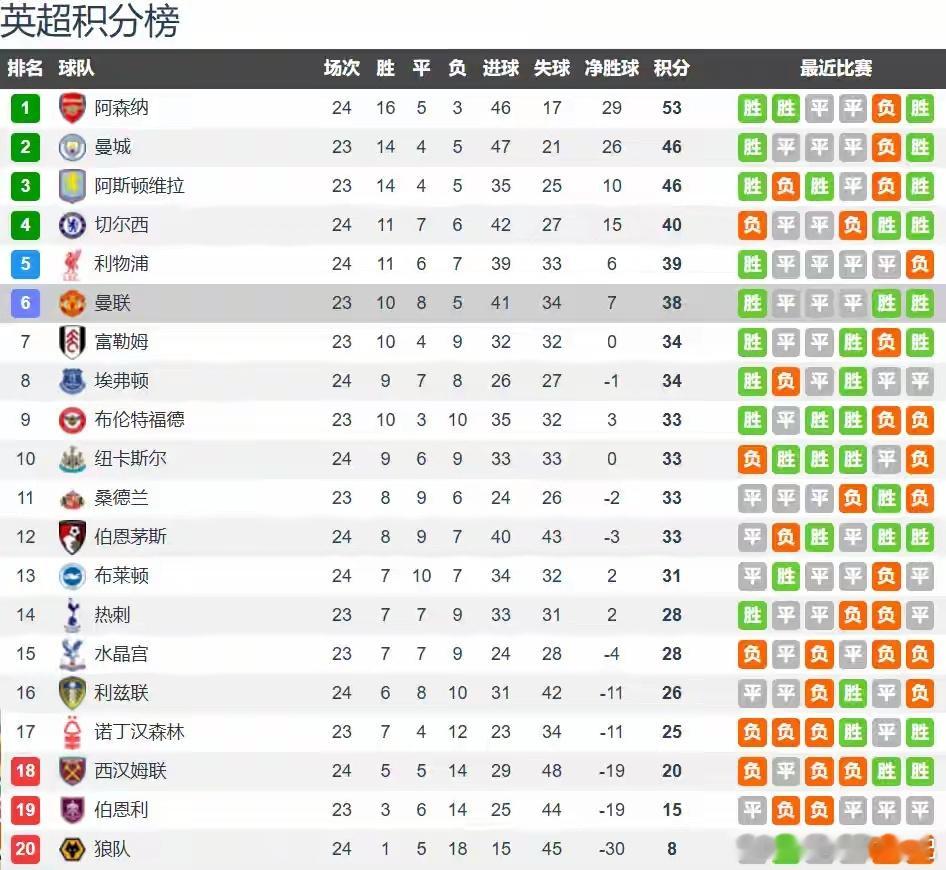Click the Arsenal club crest

(x=72, y=108)
